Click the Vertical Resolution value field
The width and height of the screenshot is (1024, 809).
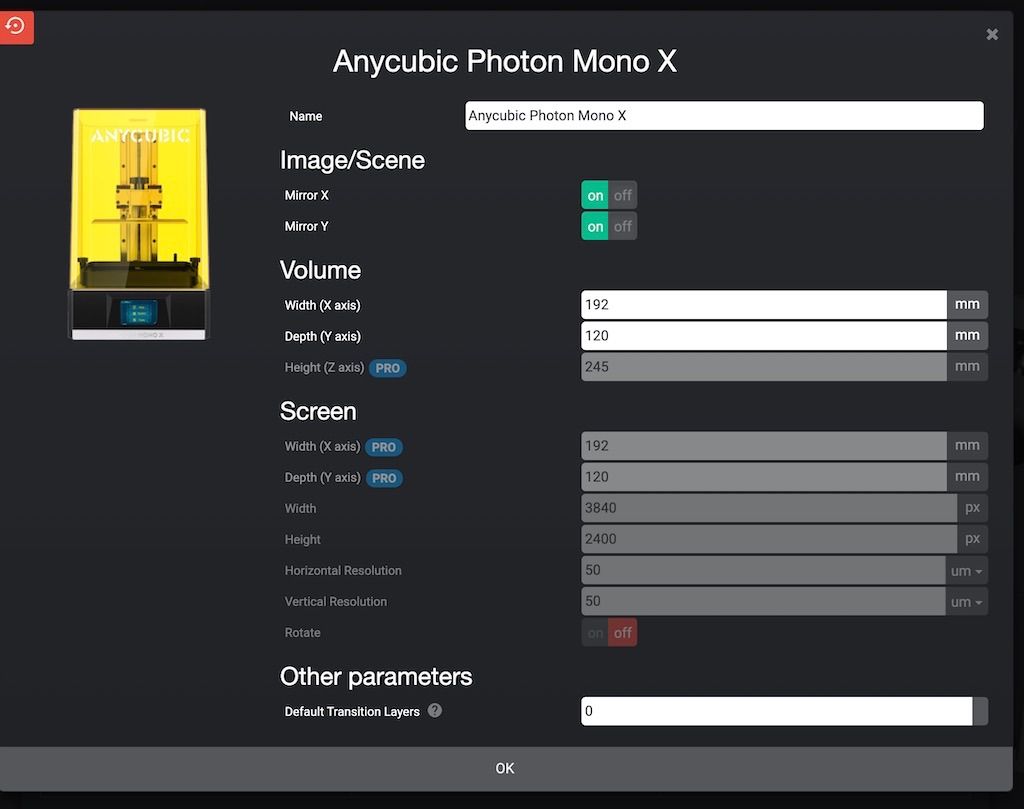pos(763,601)
